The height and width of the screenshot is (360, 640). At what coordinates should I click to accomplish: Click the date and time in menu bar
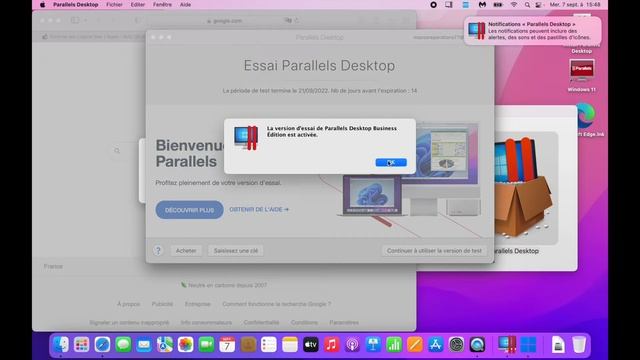575,4
